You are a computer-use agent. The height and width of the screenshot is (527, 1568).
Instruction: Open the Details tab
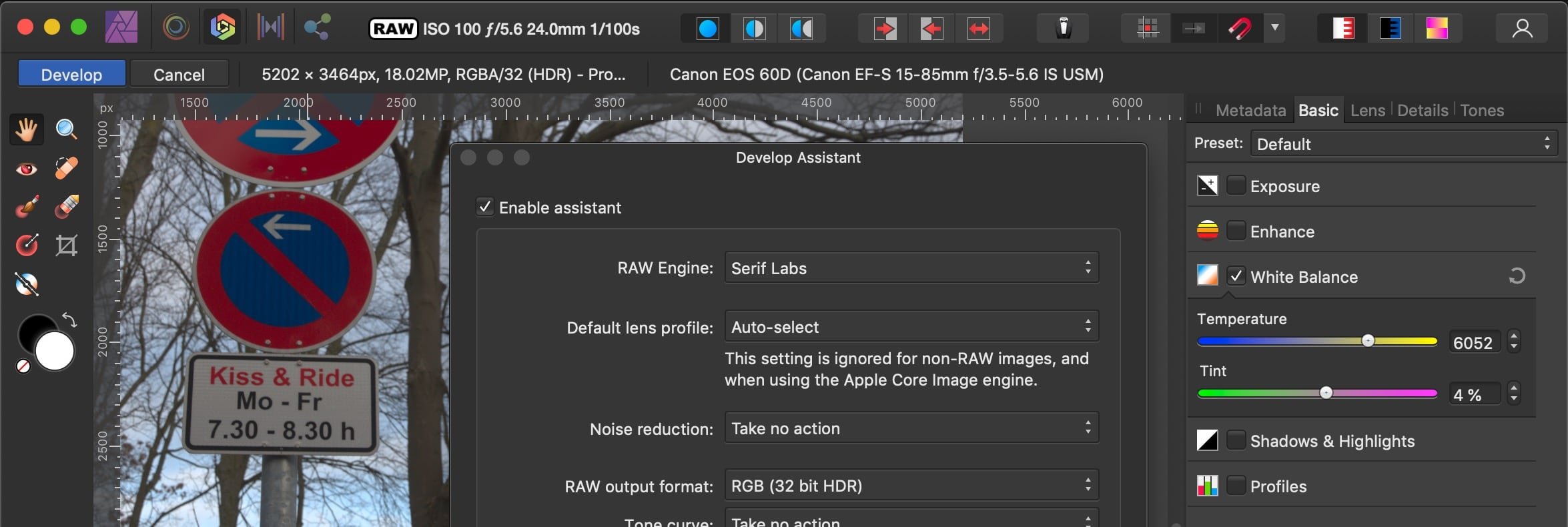[1423, 110]
